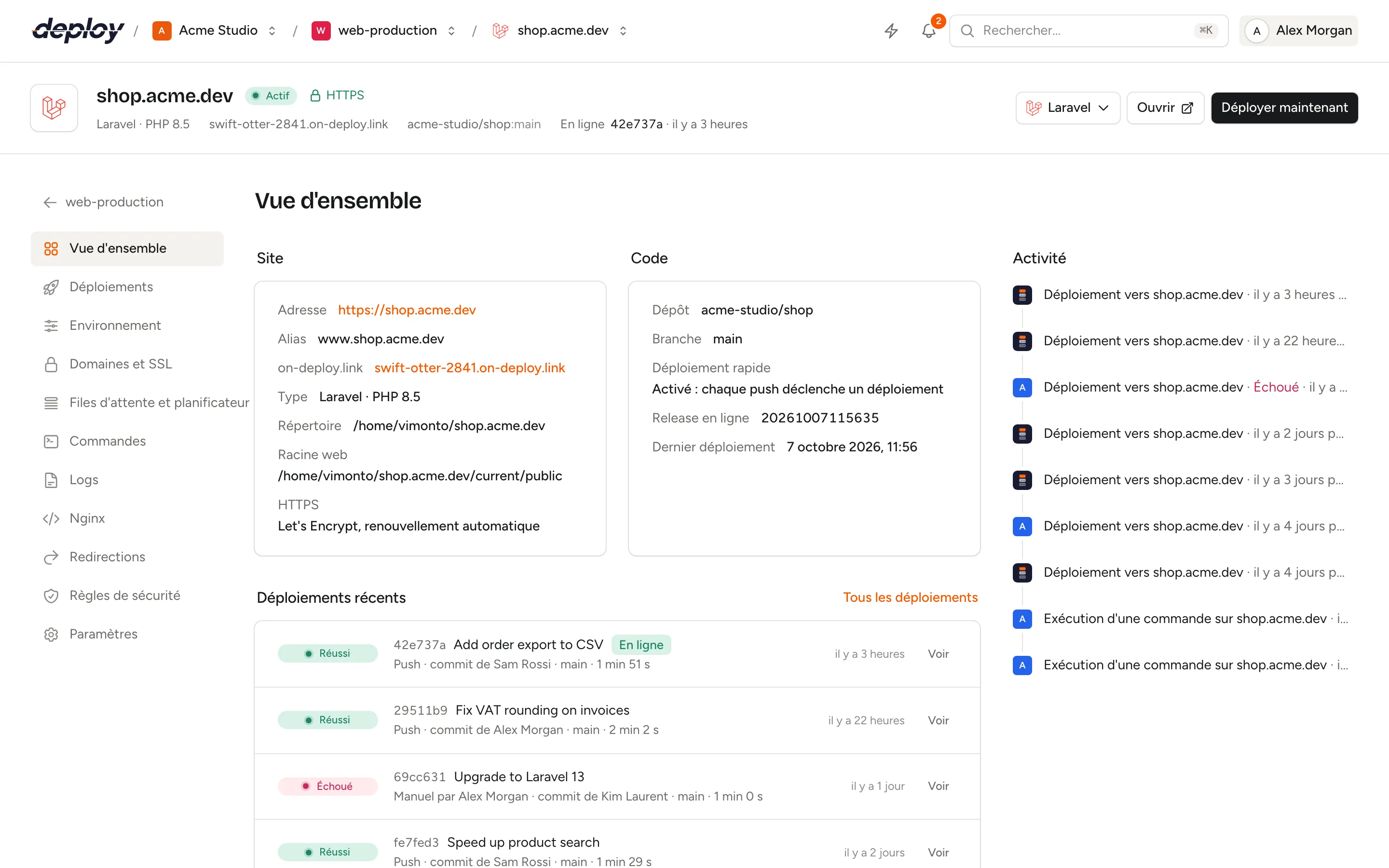The height and width of the screenshot is (868, 1389).
Task: Click acme-studio/shop:main in the header
Action: pos(474,124)
